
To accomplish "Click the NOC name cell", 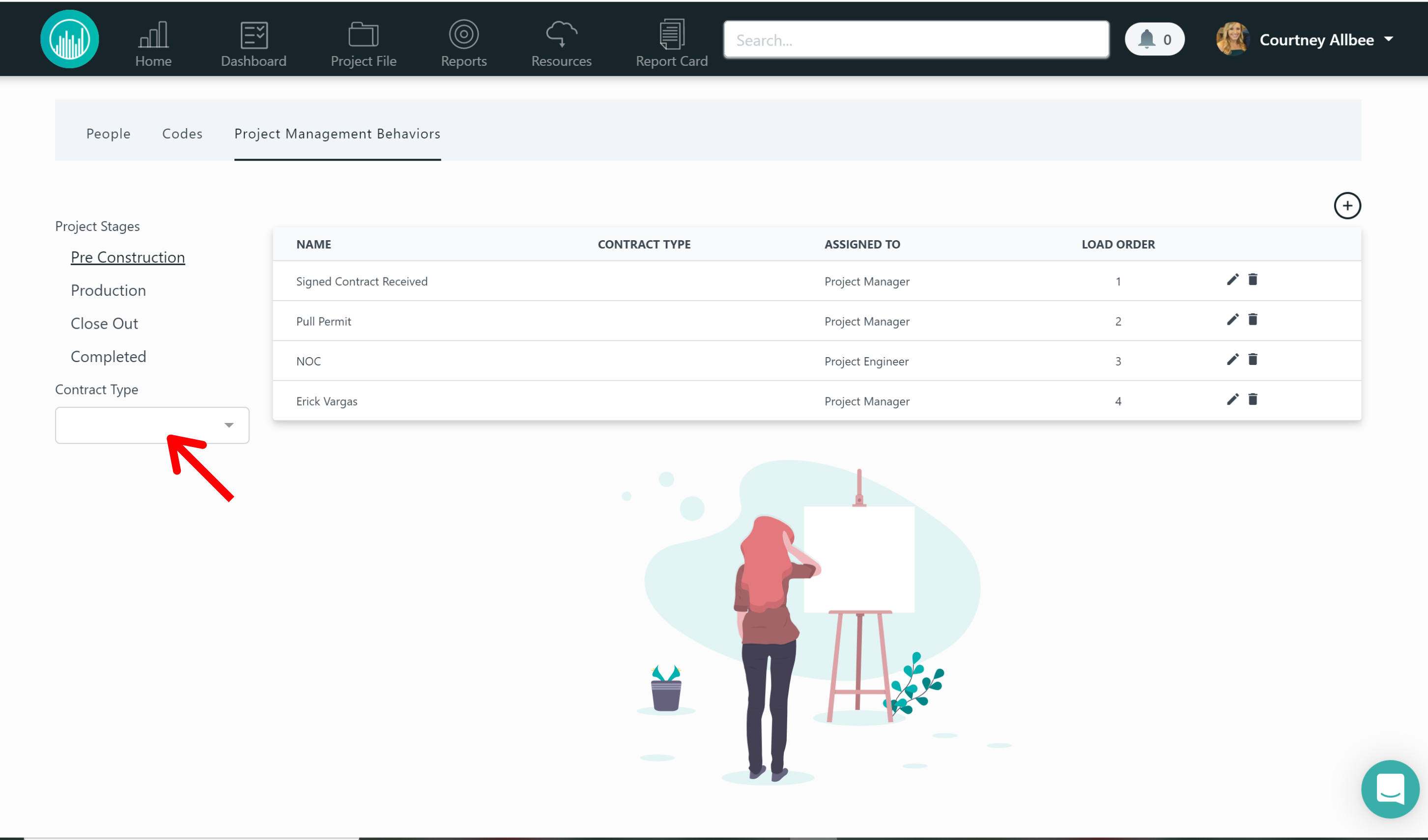I will 308,362.
